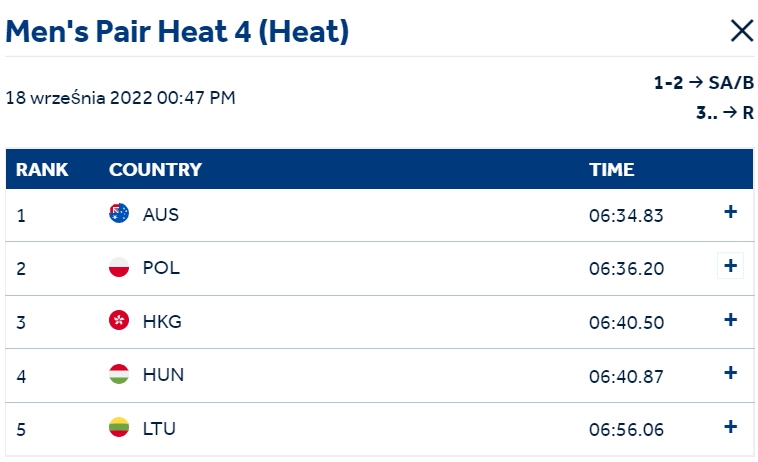Expand POL row details with plus icon
This screenshot has height=462, width=758.
point(730,265)
